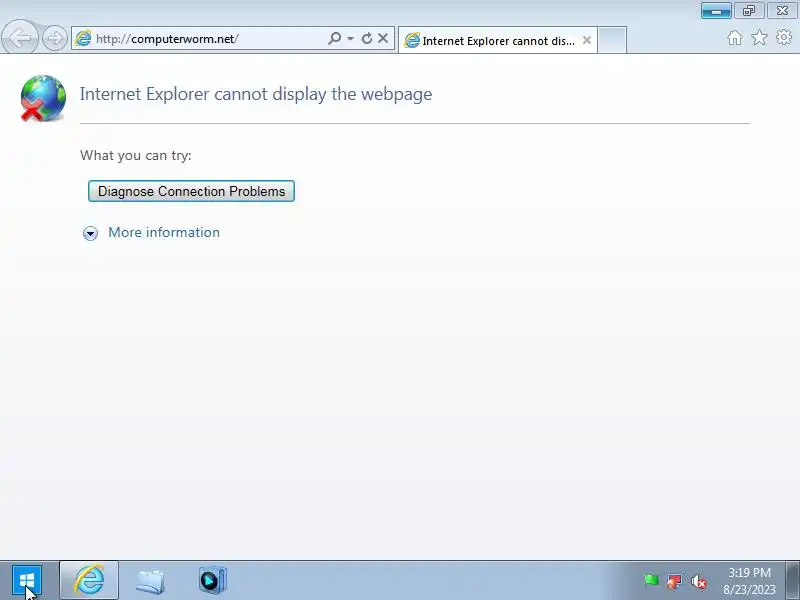Click the More information link text
This screenshot has width=800, height=600.
pos(164,233)
